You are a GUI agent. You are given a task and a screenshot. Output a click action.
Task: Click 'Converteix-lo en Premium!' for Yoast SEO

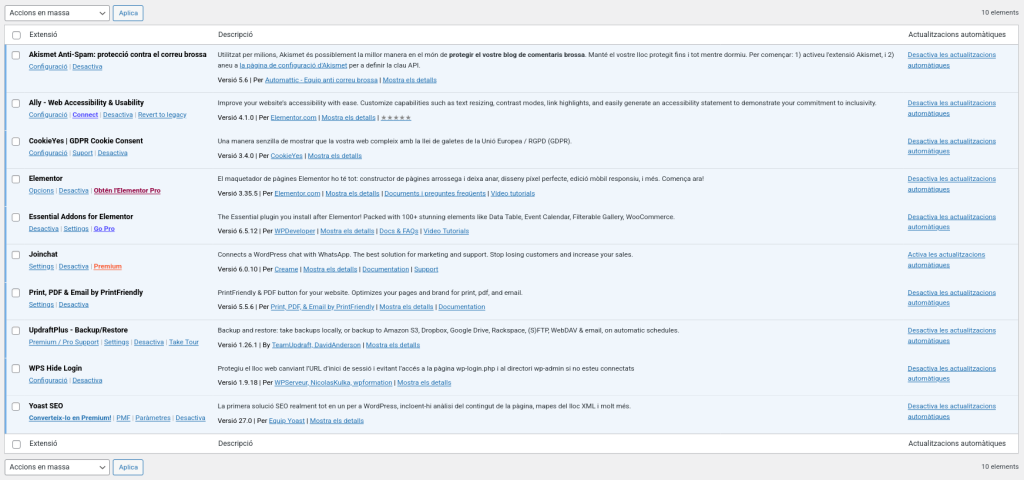(70, 418)
